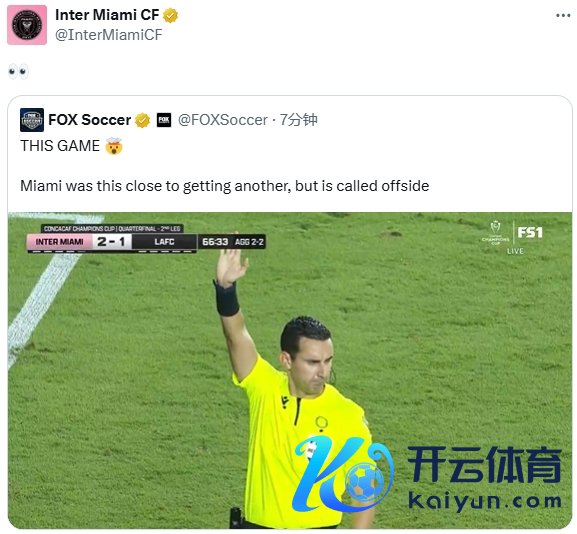Open the @InterMiamiCF handle link
Viewport: 577px width, 534px height.
[x=109, y=35]
